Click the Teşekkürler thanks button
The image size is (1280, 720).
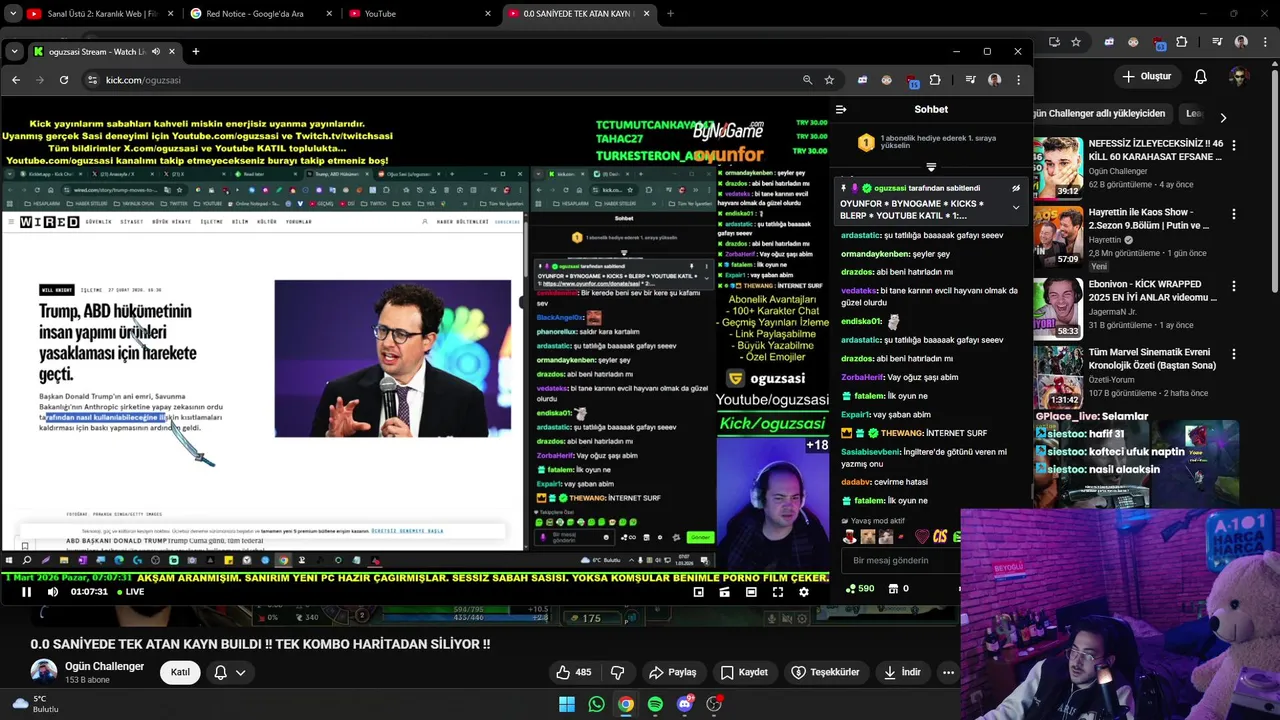(x=826, y=672)
